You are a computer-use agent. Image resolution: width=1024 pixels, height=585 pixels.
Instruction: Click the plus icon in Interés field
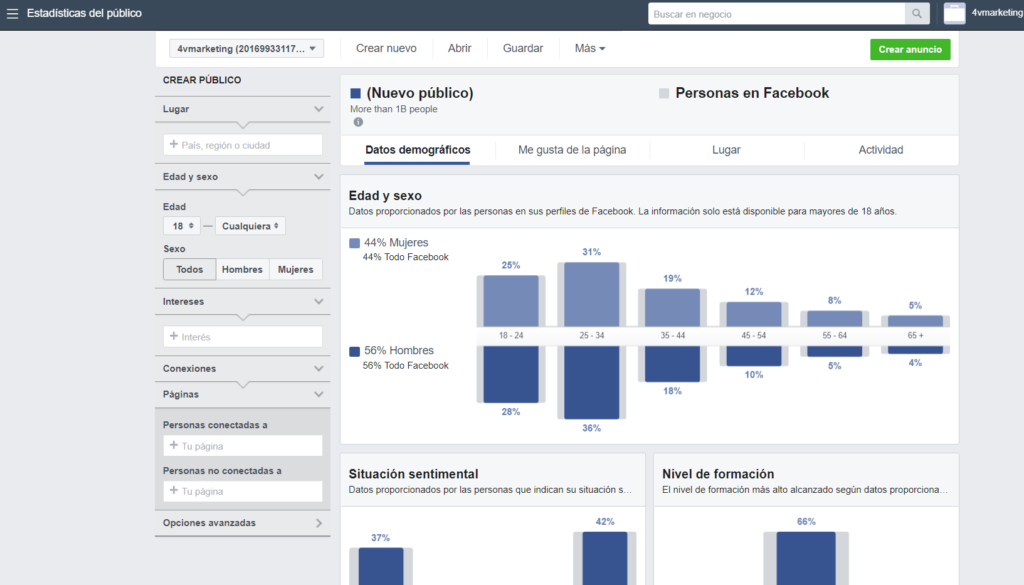point(174,337)
